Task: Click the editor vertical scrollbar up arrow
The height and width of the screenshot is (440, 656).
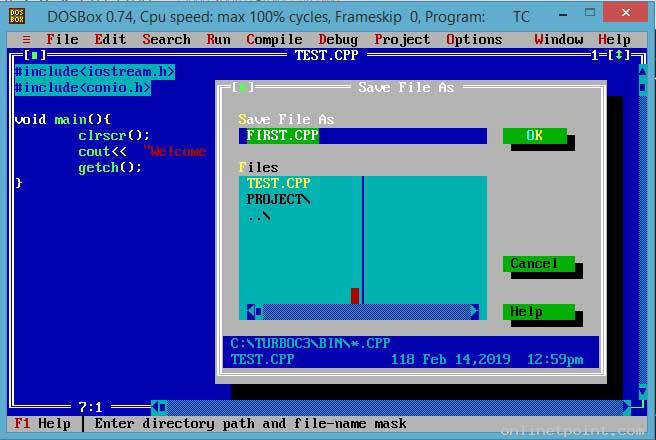Action: coord(643,72)
